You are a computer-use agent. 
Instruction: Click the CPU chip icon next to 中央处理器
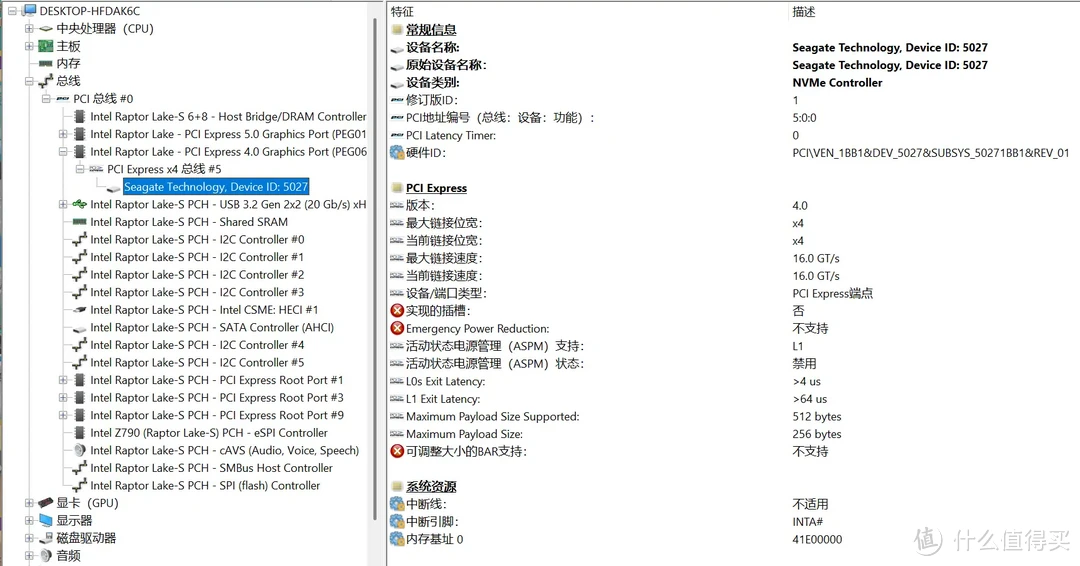click(x=45, y=28)
